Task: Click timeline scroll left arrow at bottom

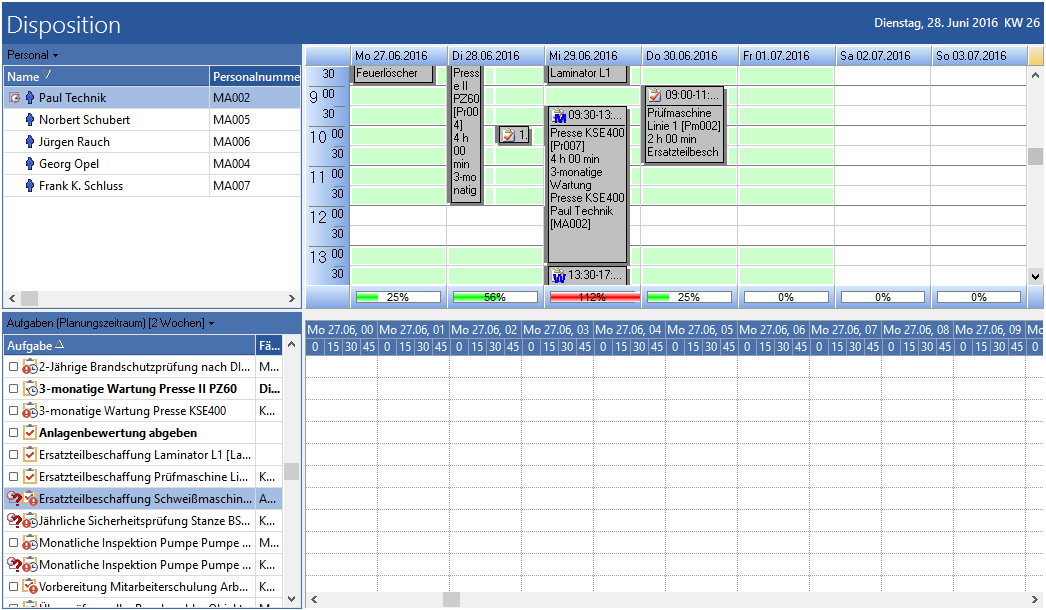Action: click(314, 599)
